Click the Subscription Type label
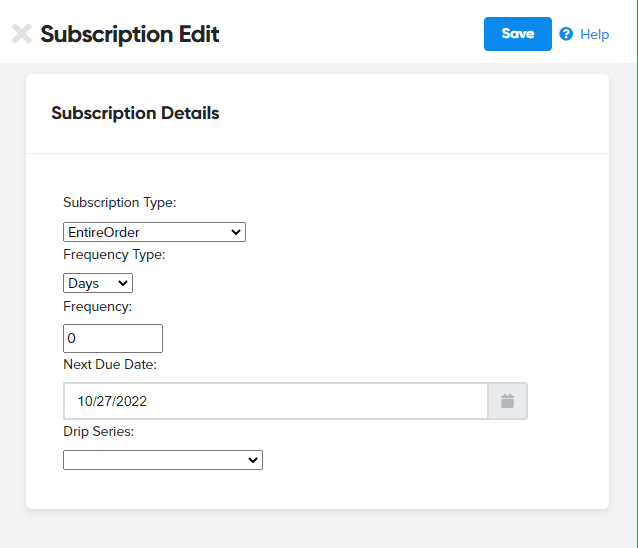 tap(120, 202)
